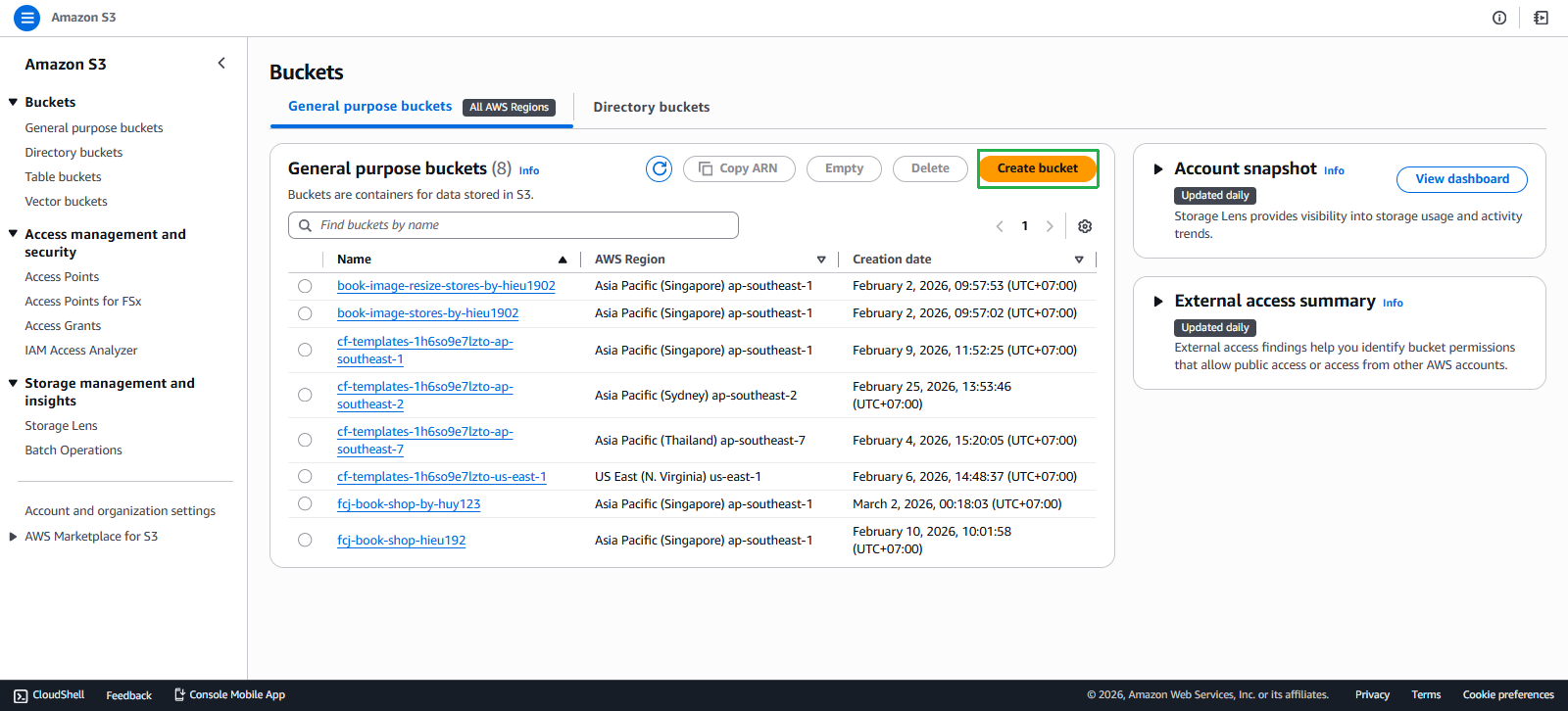This screenshot has width=1568, height=711.
Task: Open IAM Access Analyzer
Action: (x=81, y=351)
